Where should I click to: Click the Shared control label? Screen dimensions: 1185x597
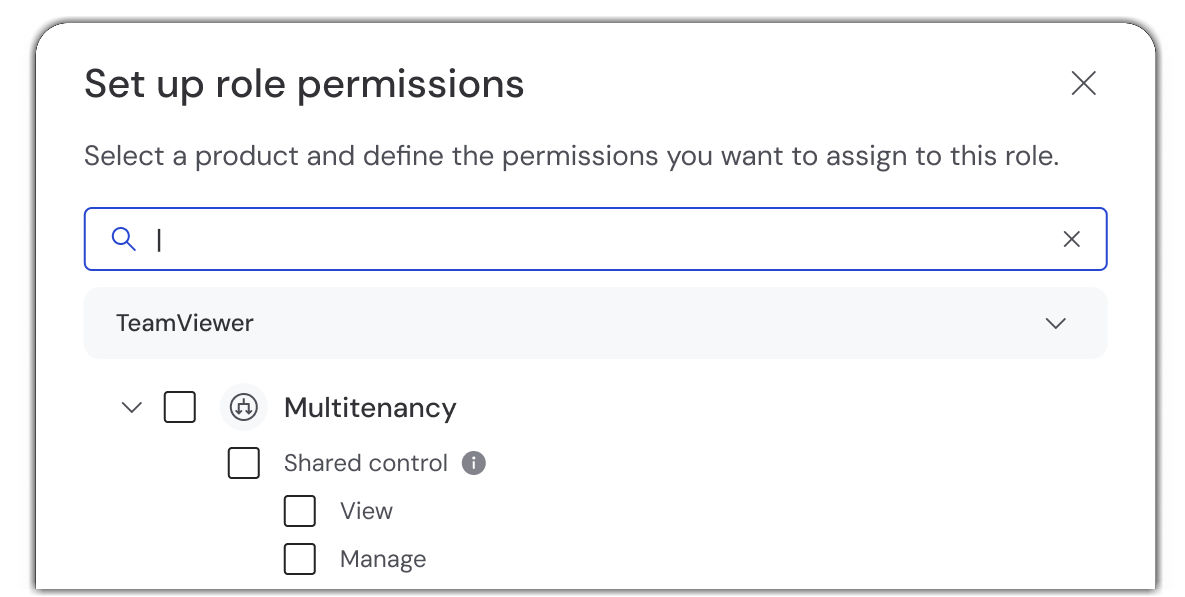click(365, 463)
